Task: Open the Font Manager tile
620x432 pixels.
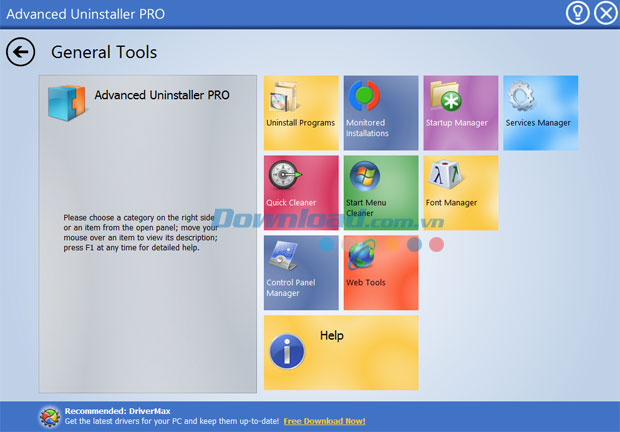Action: [461, 193]
